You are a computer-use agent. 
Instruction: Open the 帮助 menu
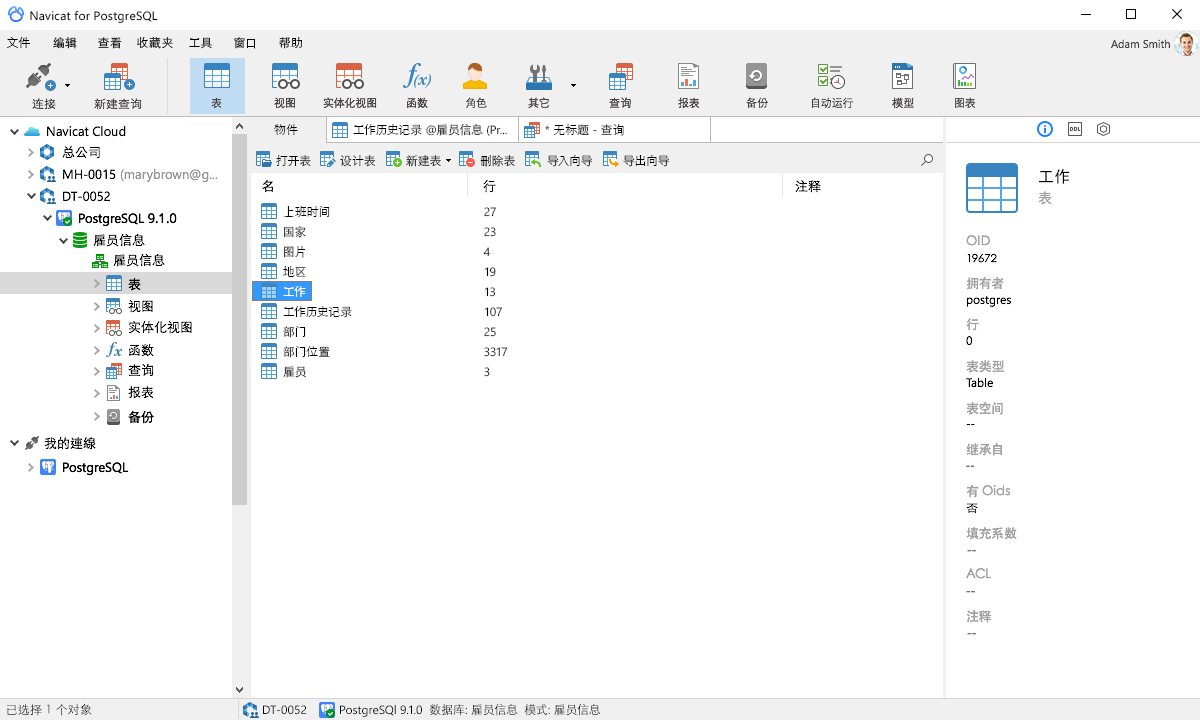pyautogui.click(x=291, y=43)
